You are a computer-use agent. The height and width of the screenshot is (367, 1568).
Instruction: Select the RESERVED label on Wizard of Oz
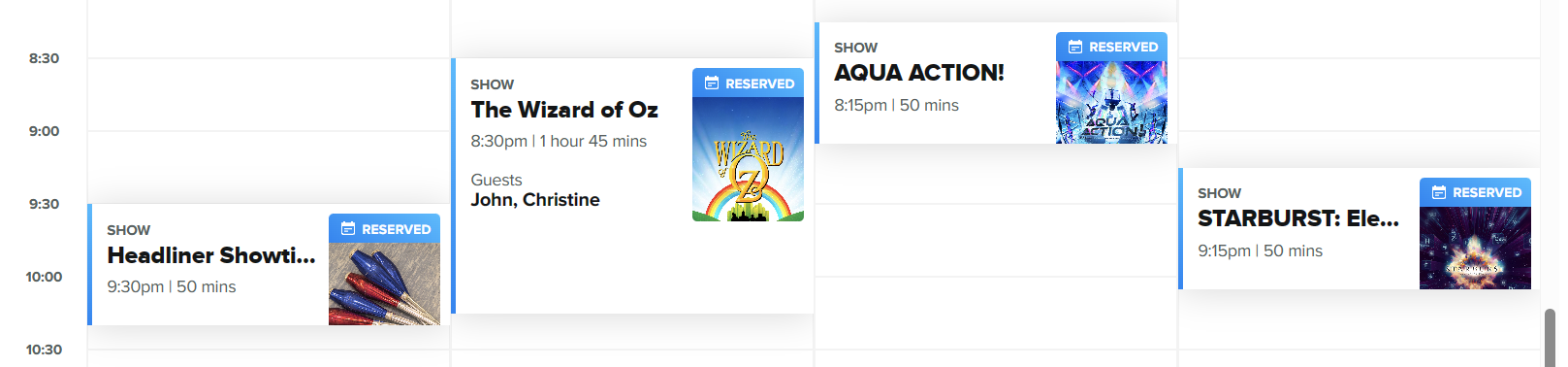[759, 83]
